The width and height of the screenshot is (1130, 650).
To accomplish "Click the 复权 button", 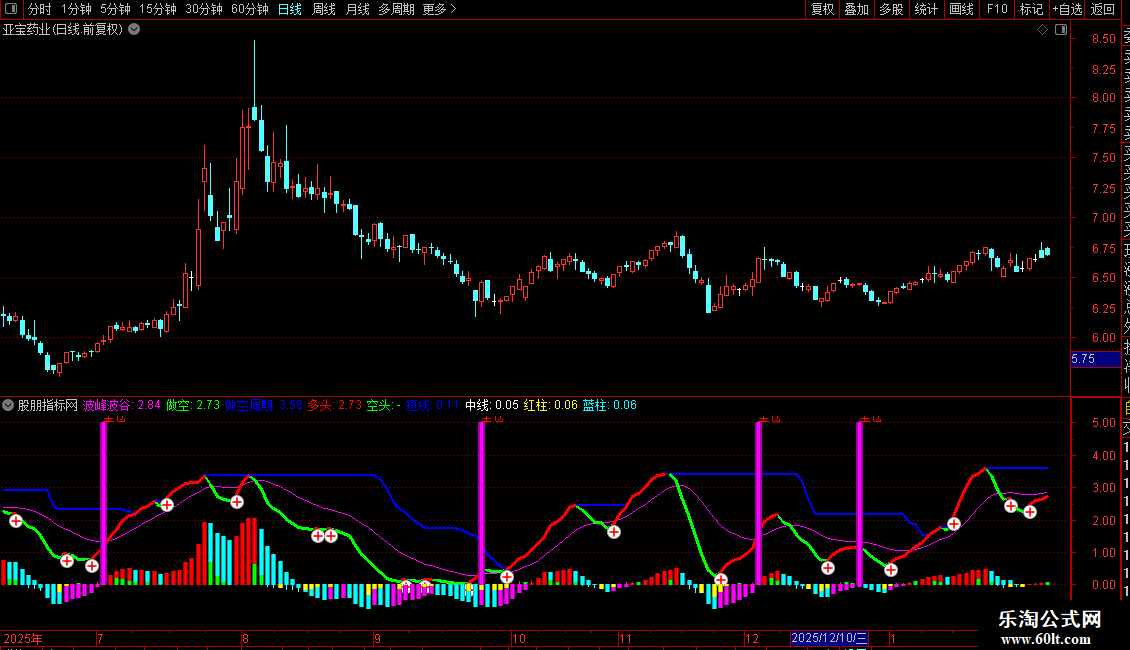I will coord(822,9).
